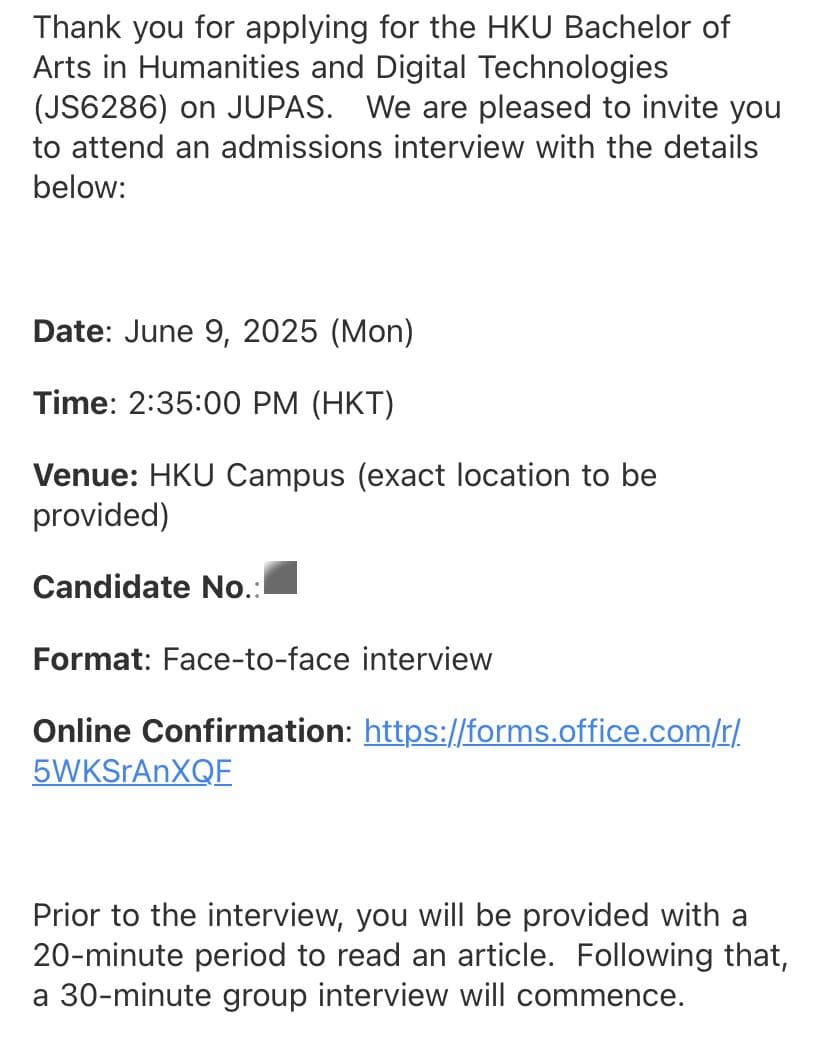Click the 2:35:00 PM (HKT) time
Screen dimensions: 828x1043
pos(261,403)
